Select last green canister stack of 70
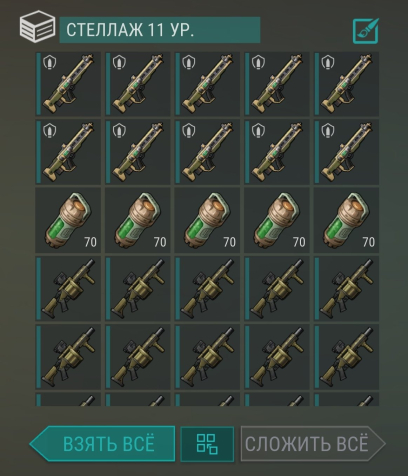Image resolution: width=408 pixels, height=476 pixels. [346, 220]
